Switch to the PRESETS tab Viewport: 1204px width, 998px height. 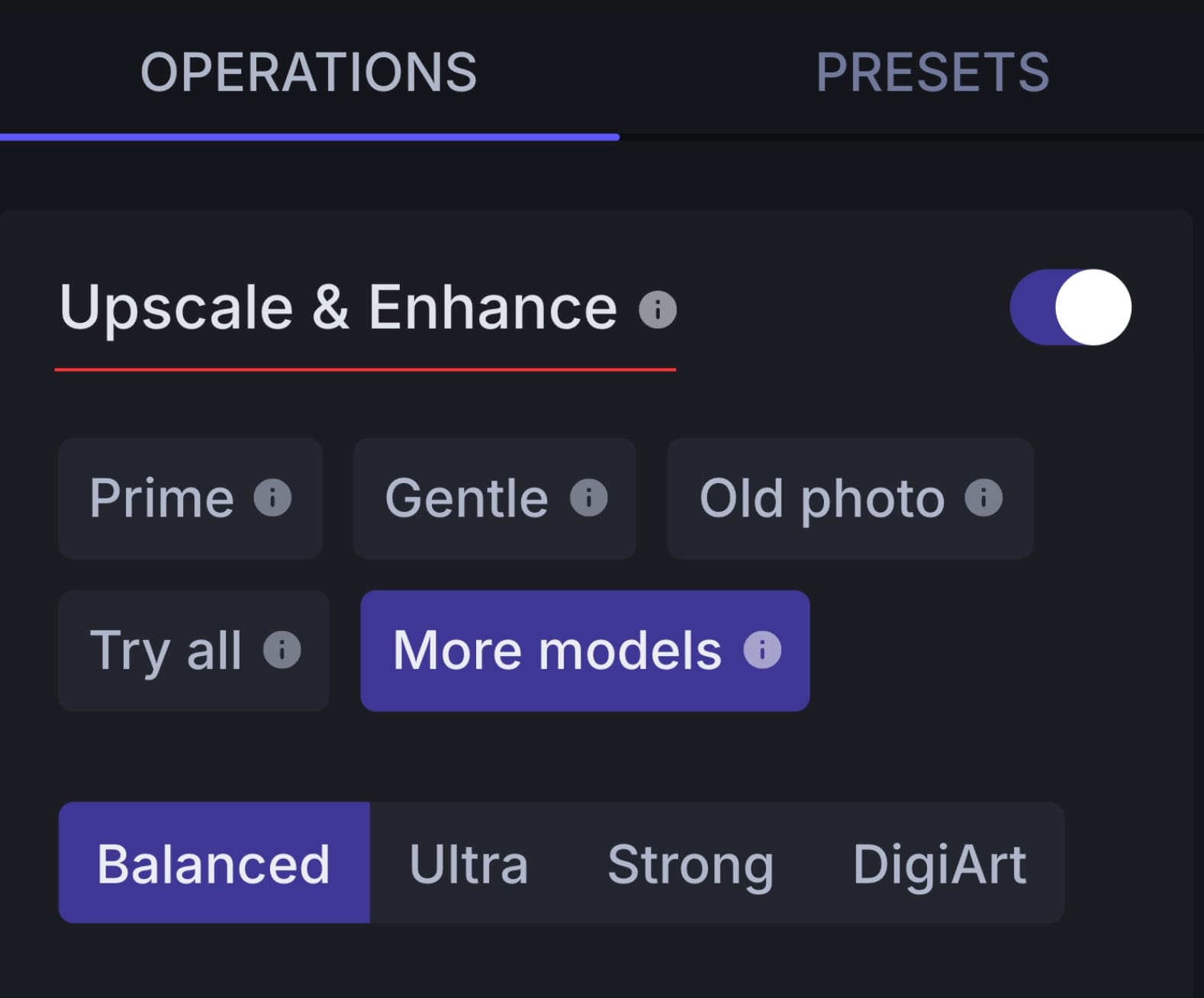[x=934, y=72]
